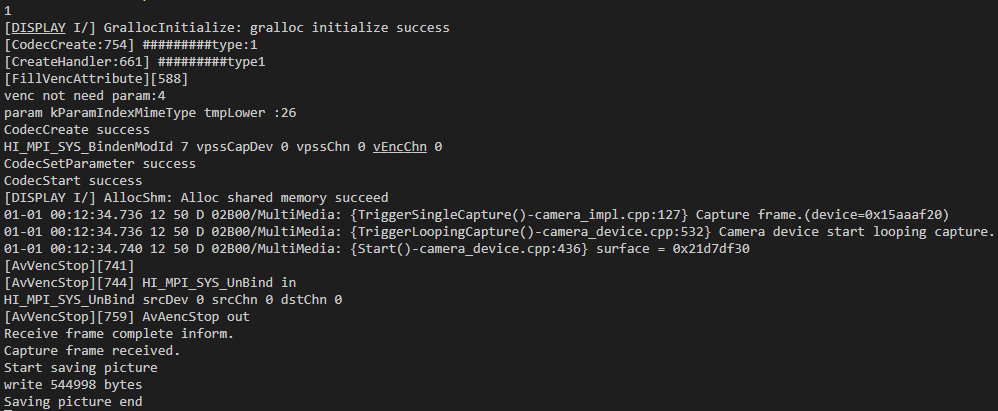Click the "write 544998 bytes" line

click(73, 384)
